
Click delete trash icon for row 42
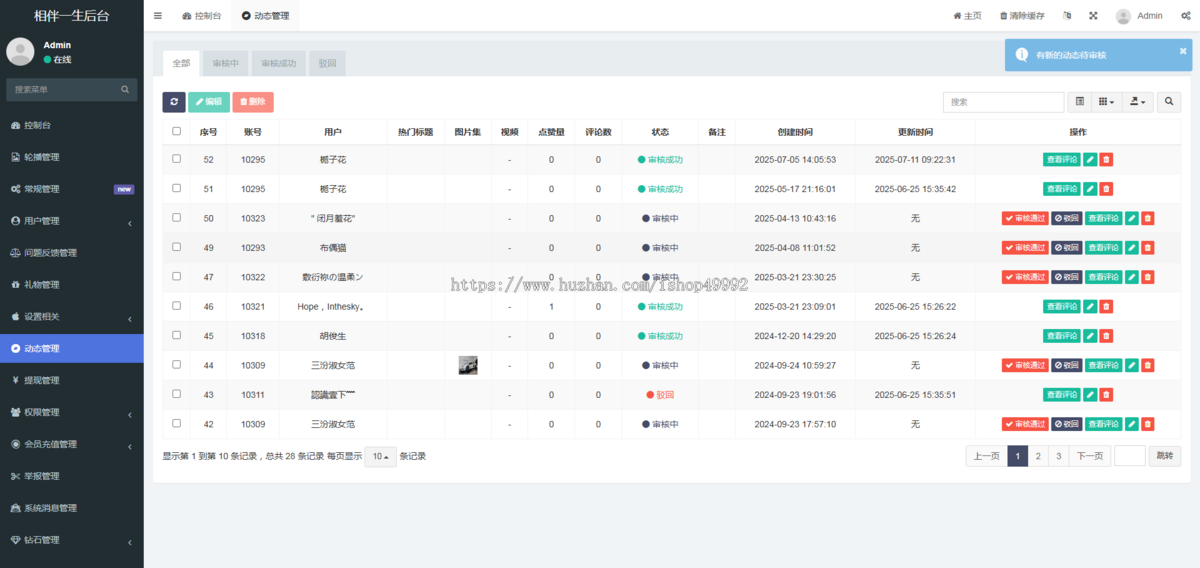pos(1148,424)
